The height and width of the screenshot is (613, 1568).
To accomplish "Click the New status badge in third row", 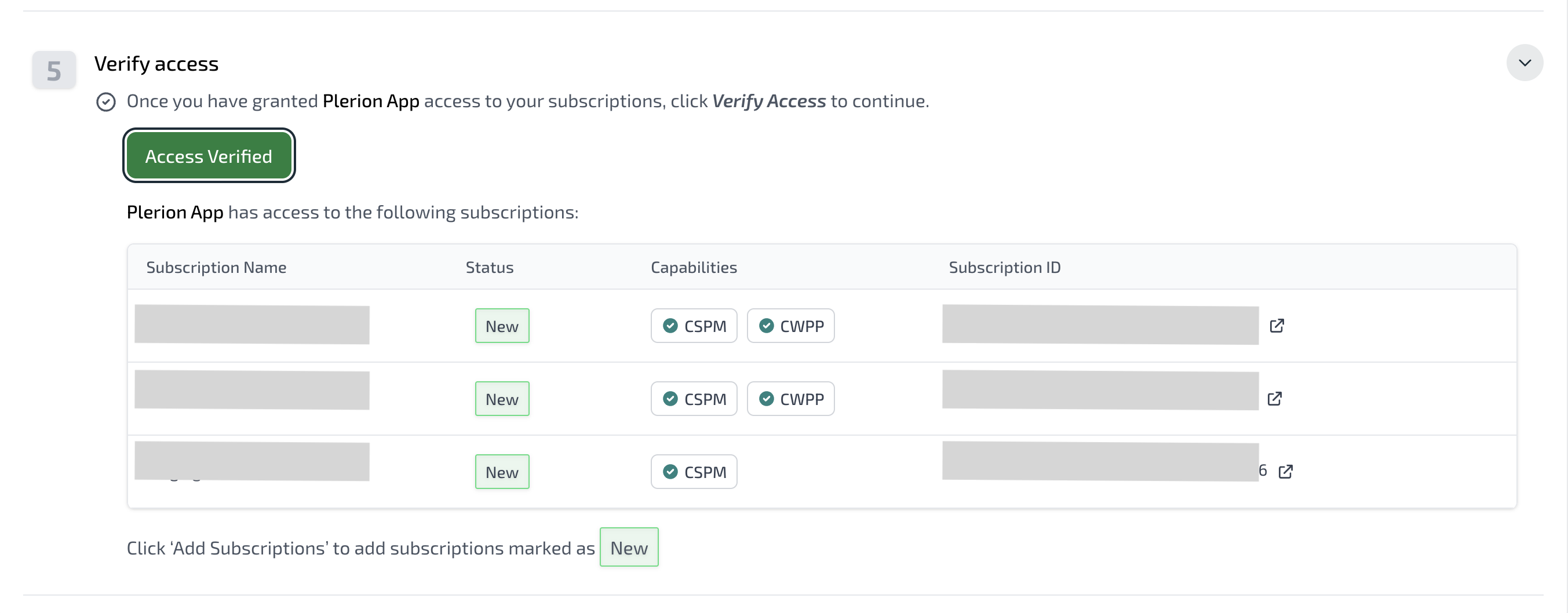I will (502, 472).
